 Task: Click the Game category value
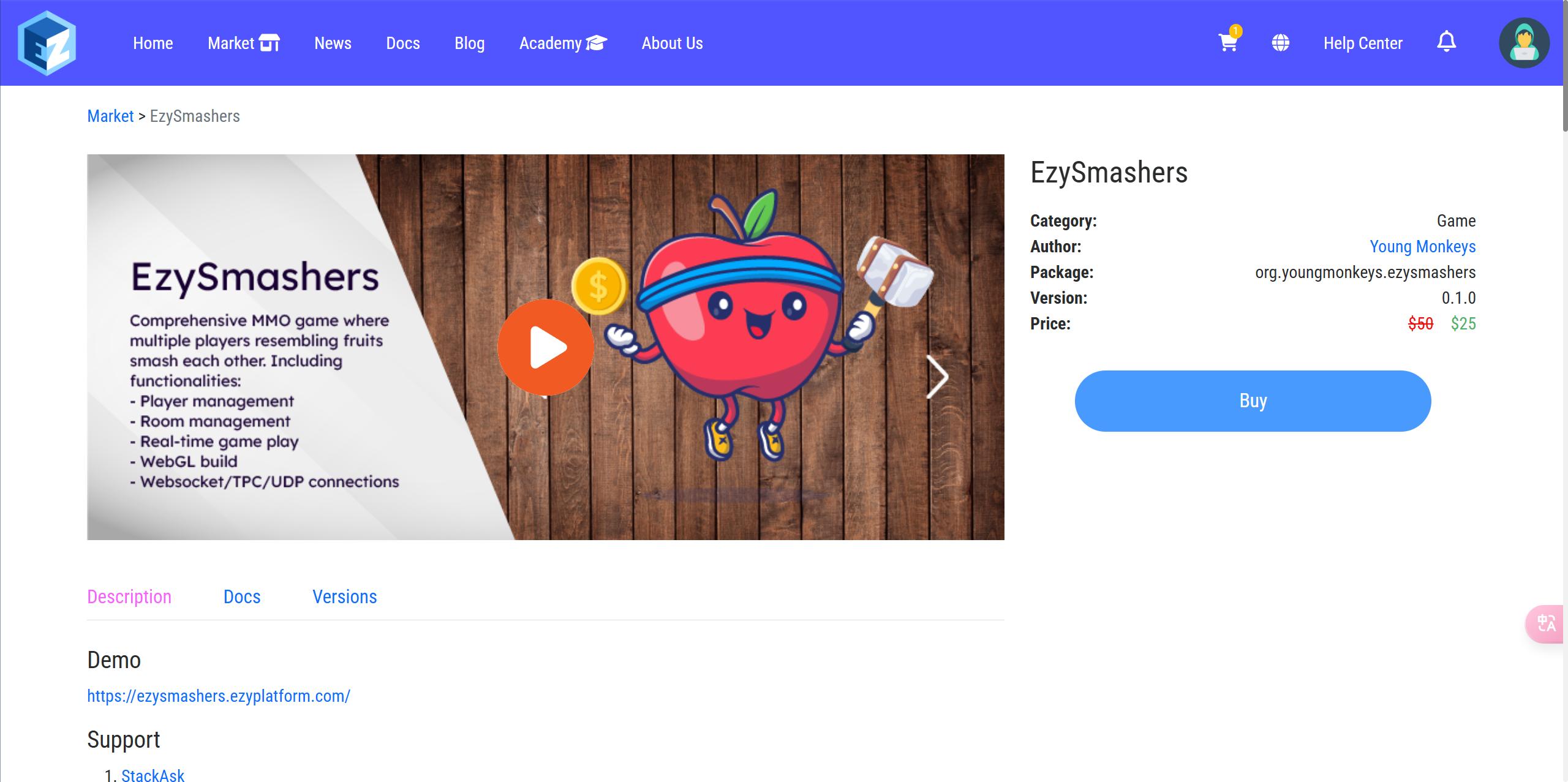click(x=1456, y=221)
